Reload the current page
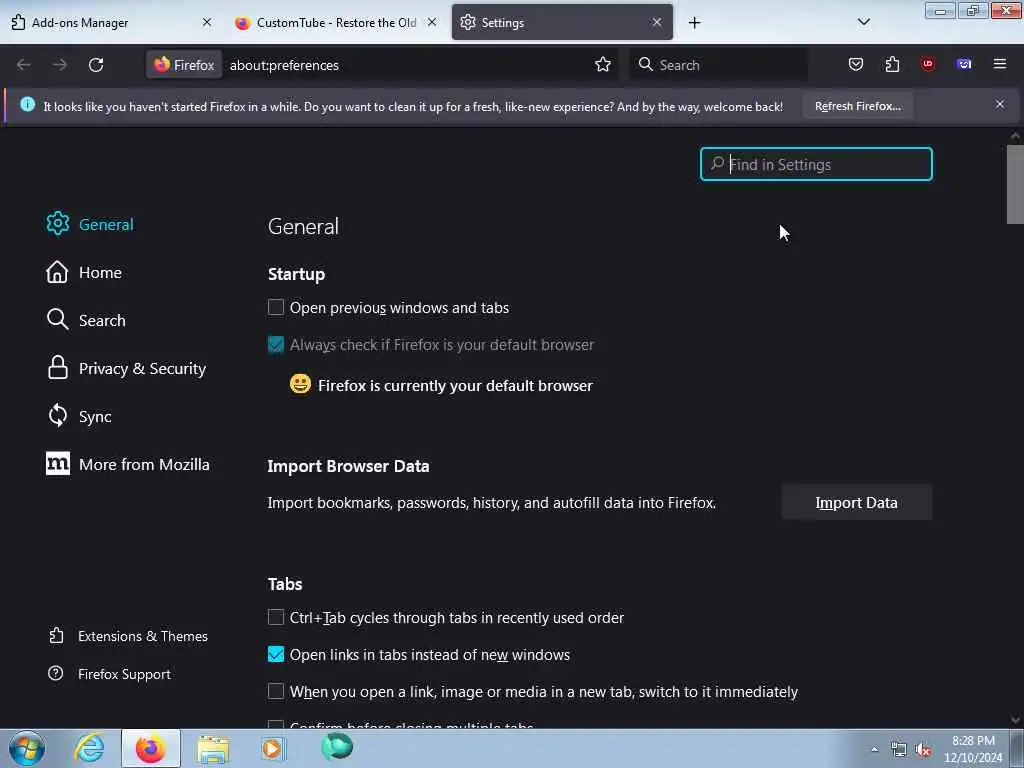The width and height of the screenshot is (1024, 768). point(96,65)
